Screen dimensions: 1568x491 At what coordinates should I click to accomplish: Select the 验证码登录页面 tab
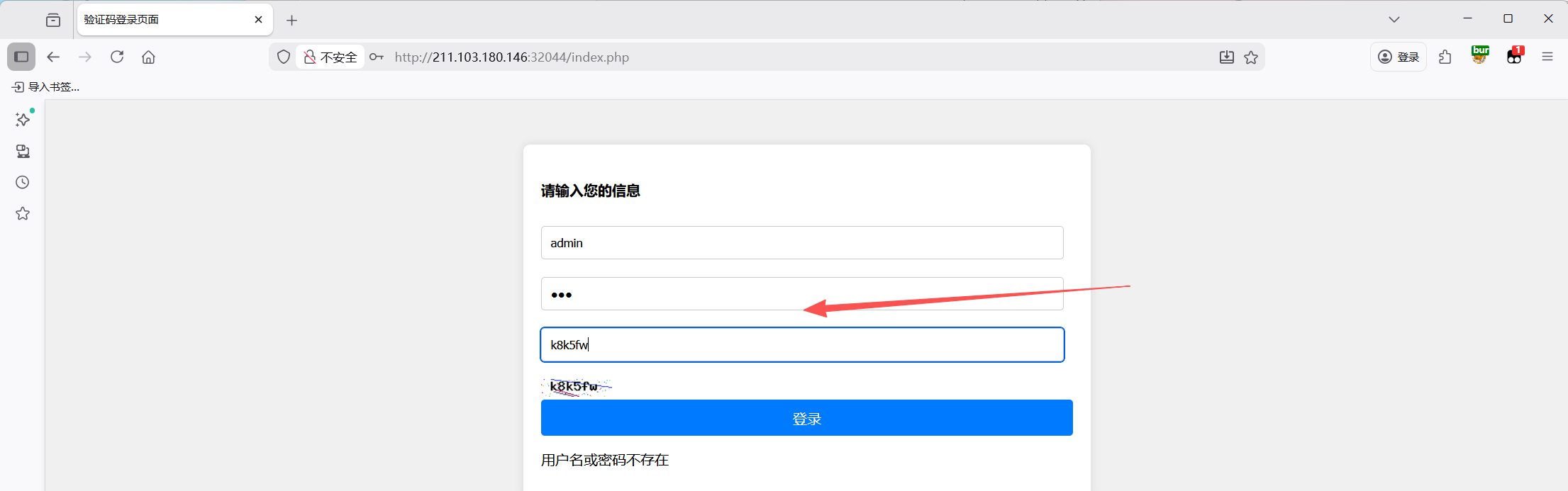pos(163,19)
